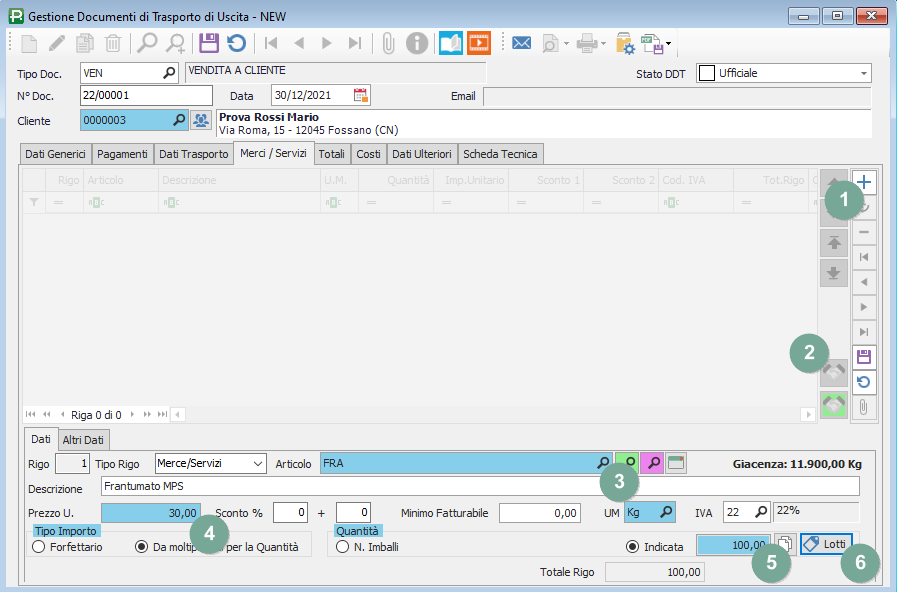Click the save floppy disk toolbar icon
This screenshot has height=592, width=897.
[x=208, y=43]
